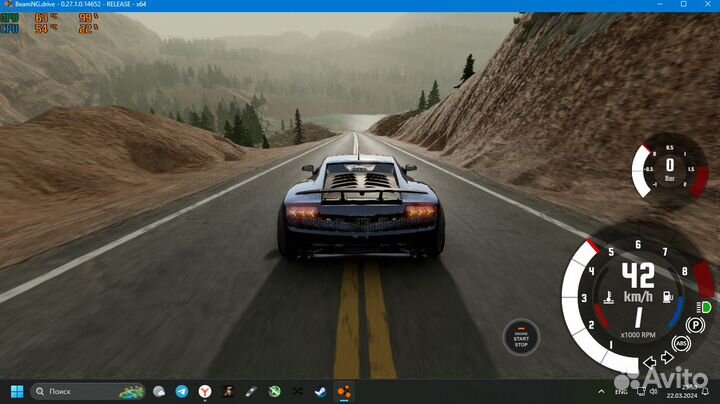Open the crossed-arrows app in taskbar
The height and width of the screenshot is (404, 720).
298,392
